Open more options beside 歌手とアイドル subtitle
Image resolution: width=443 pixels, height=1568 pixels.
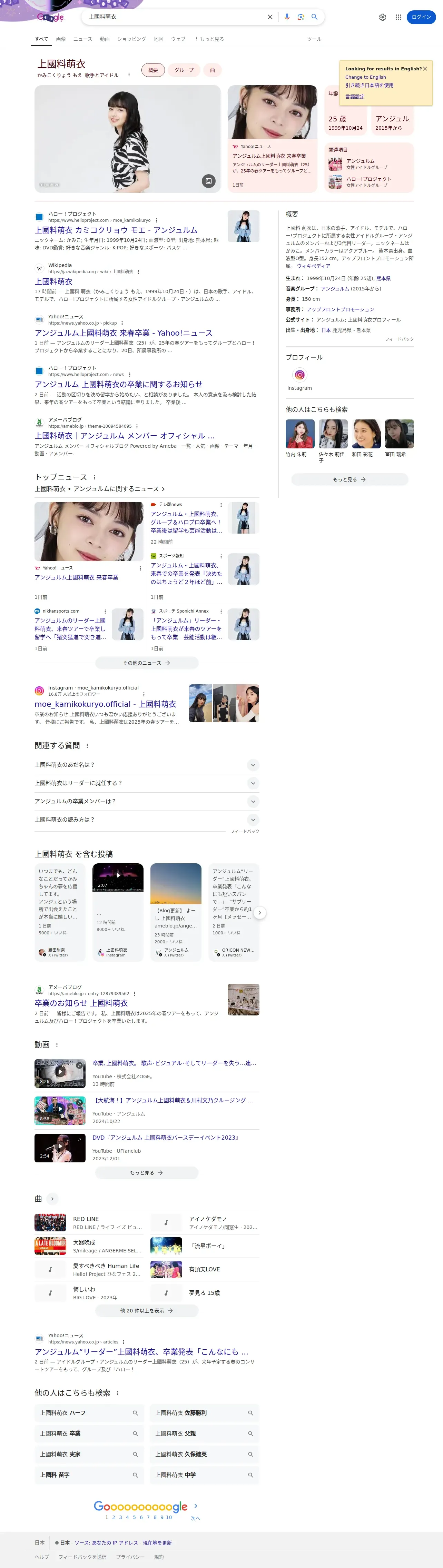pos(129,75)
